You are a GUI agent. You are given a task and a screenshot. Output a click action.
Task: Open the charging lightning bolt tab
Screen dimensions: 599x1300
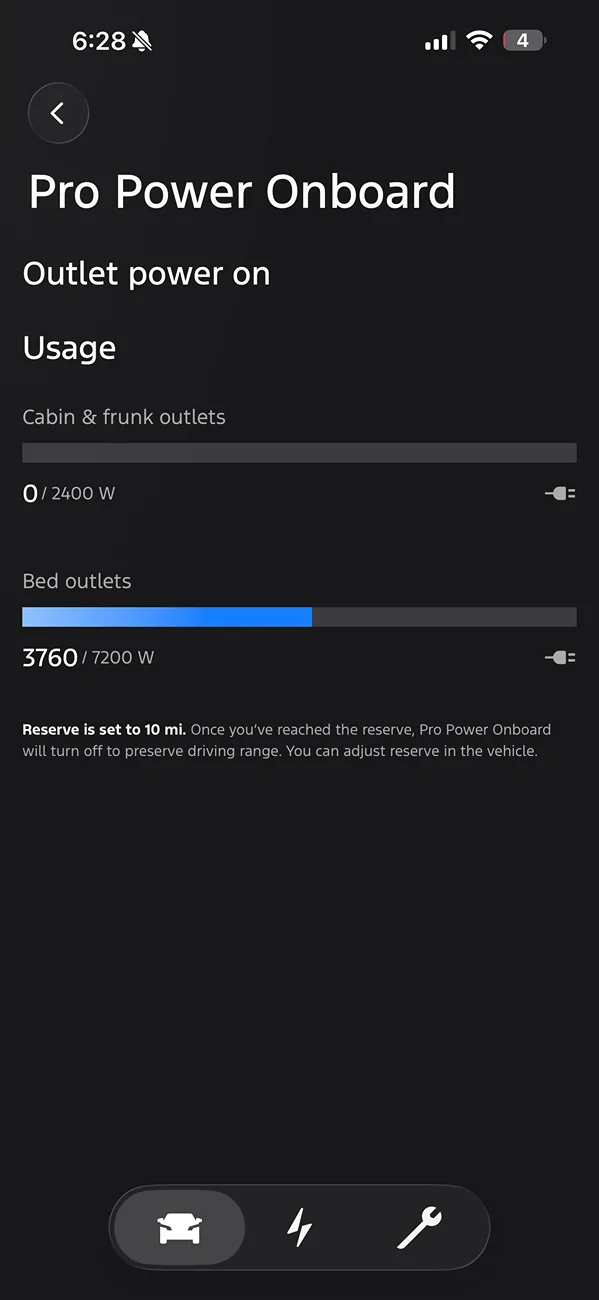pos(299,1227)
